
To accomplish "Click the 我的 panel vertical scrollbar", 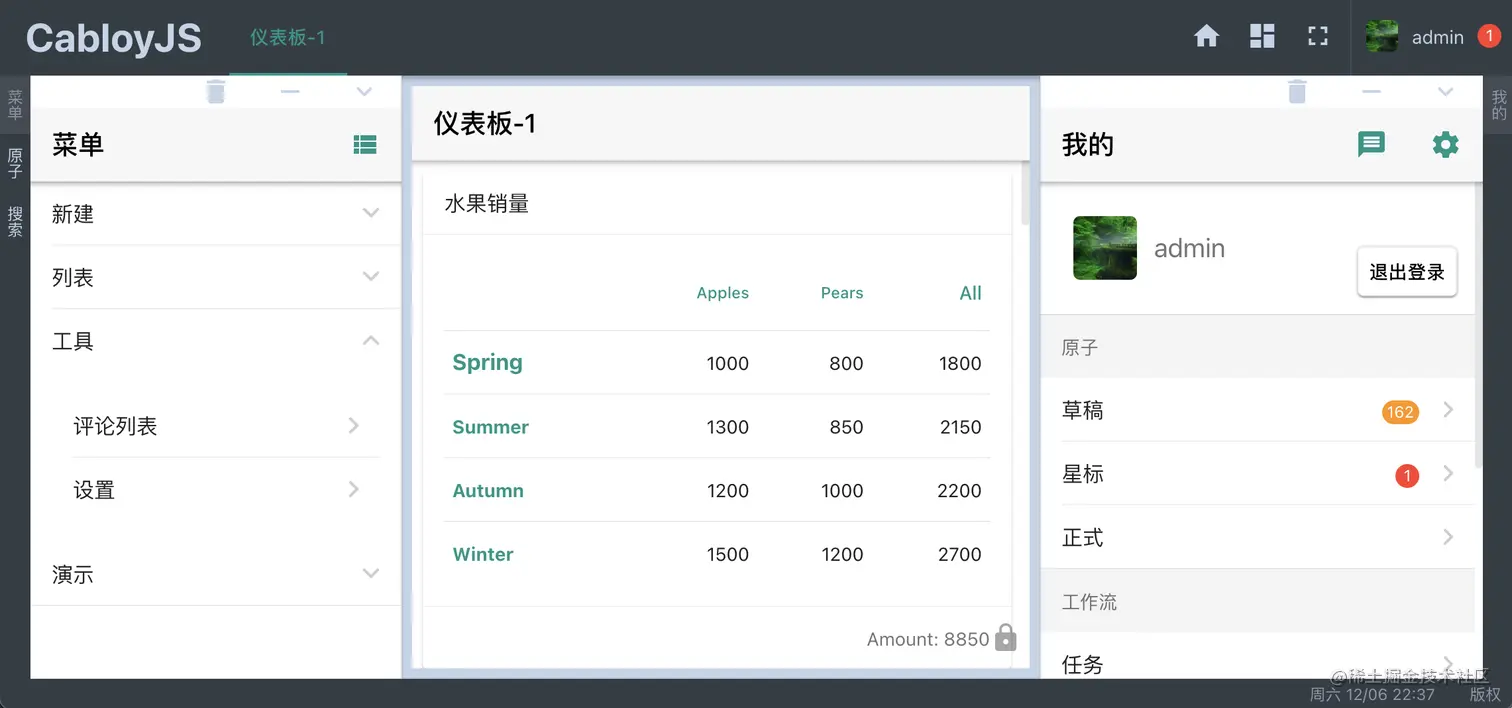I will point(1479,325).
